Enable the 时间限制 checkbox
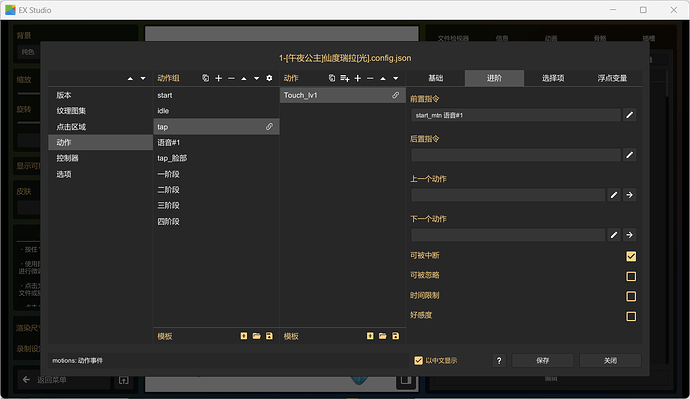 coord(631,296)
